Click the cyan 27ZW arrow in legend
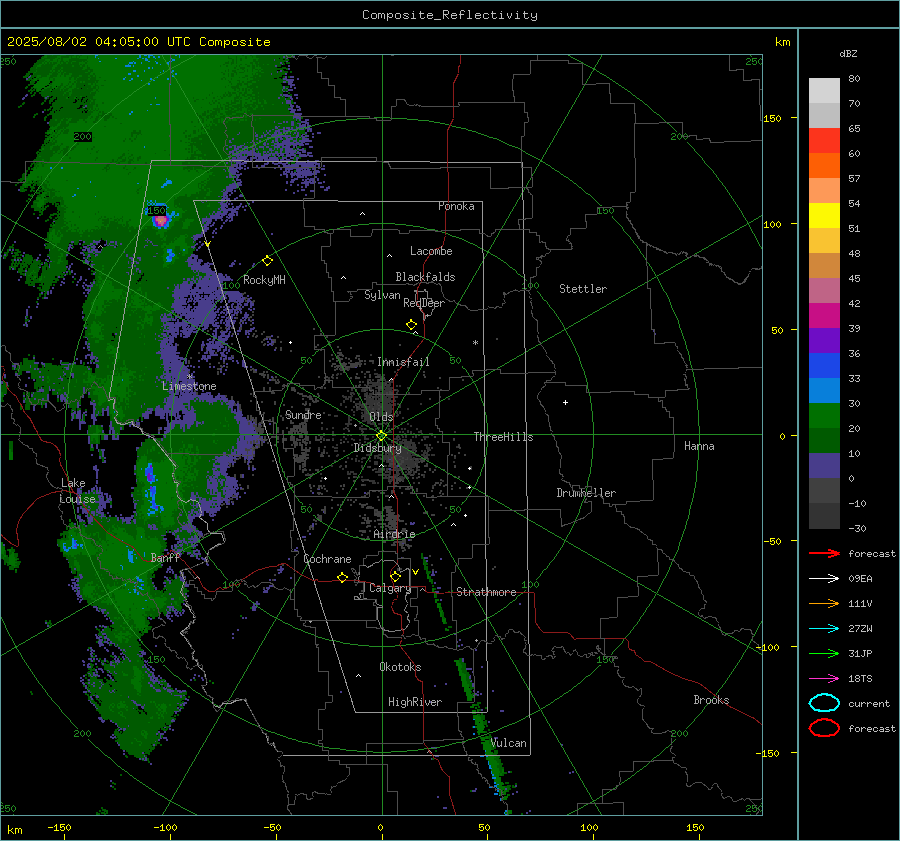Viewport: 900px width, 841px height. tap(824, 629)
